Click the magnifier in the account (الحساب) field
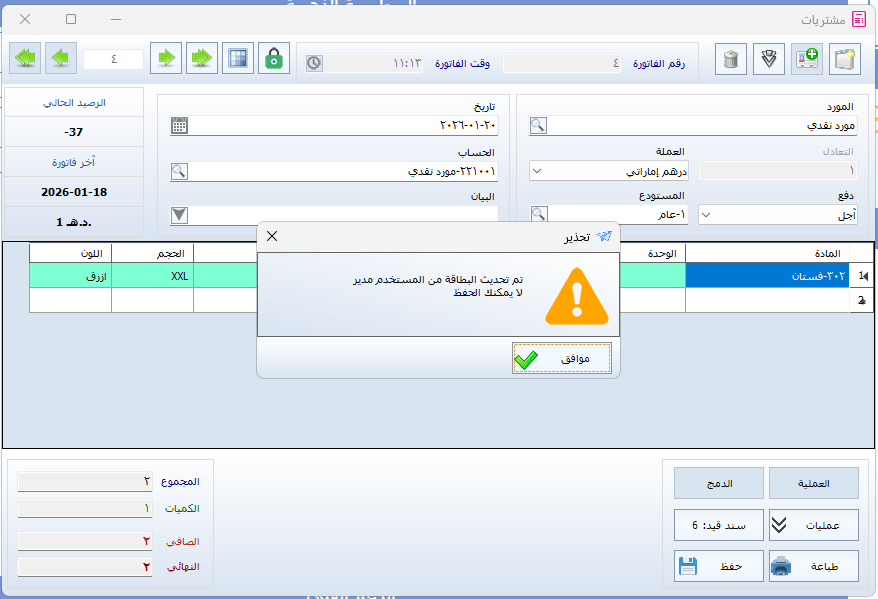The image size is (878, 599). [x=179, y=171]
